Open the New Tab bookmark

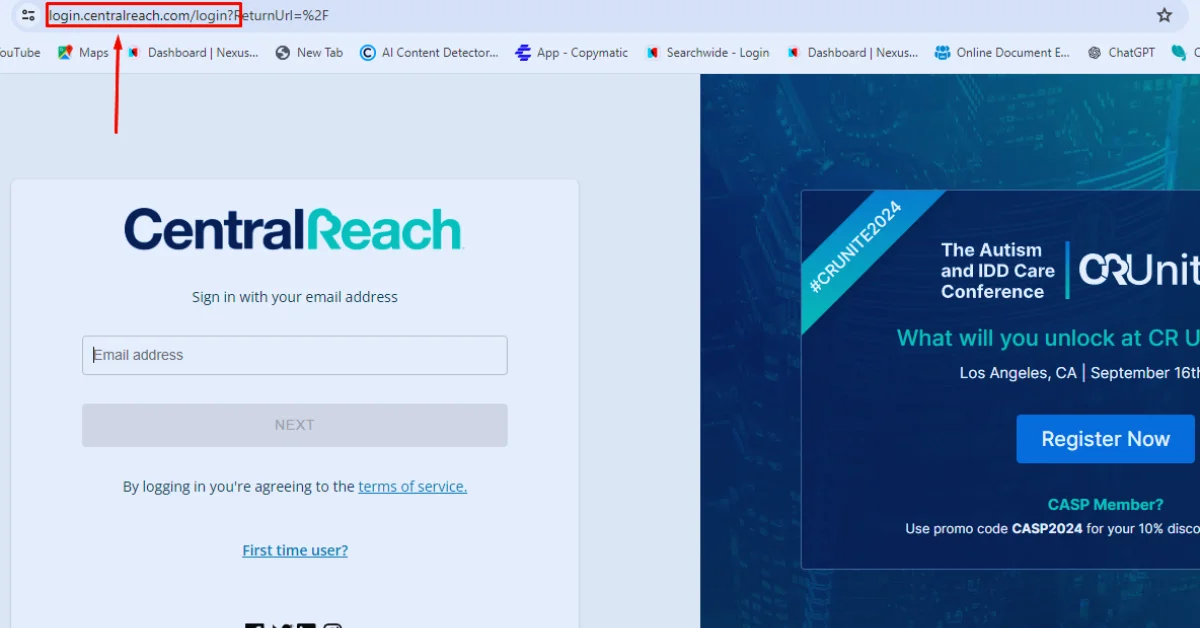[309, 53]
